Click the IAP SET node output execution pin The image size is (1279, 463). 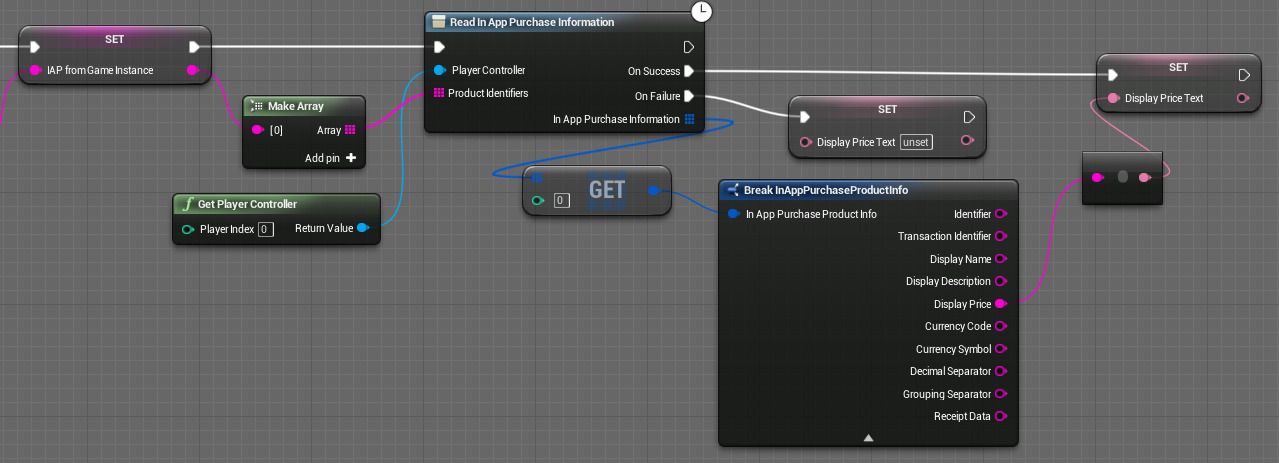pyautogui.click(x=194, y=46)
